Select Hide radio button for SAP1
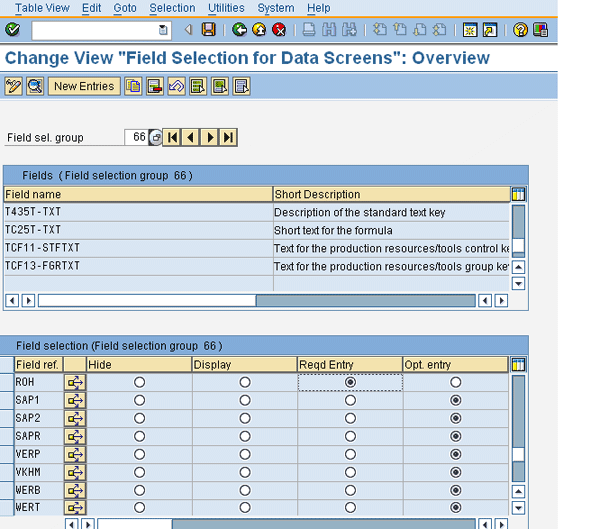Image resolution: width=600 pixels, height=529 pixels. (139, 400)
